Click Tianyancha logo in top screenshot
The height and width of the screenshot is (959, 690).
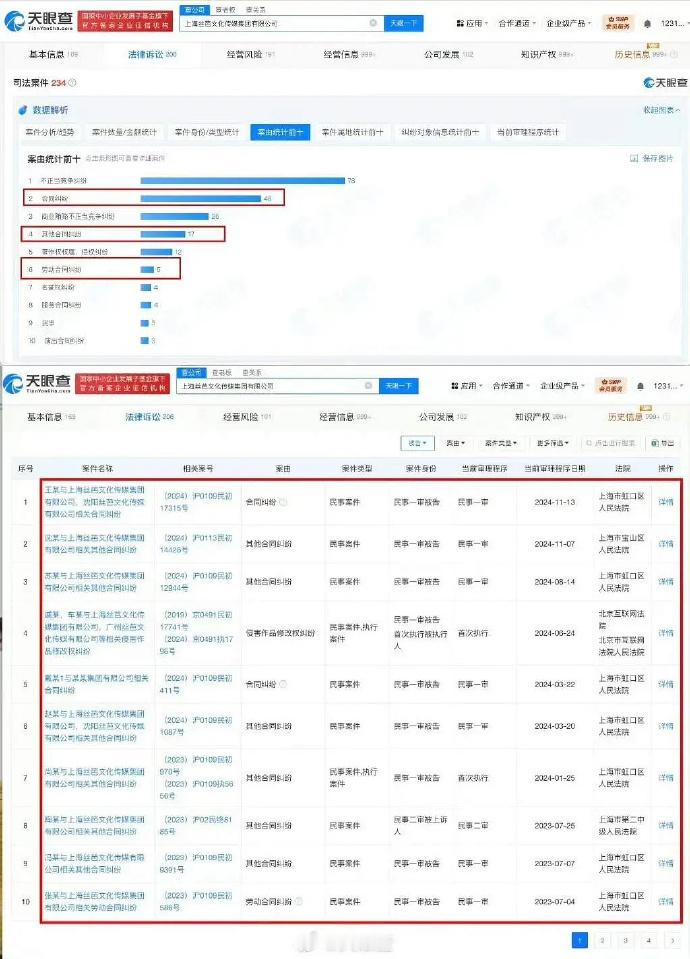coord(39,21)
